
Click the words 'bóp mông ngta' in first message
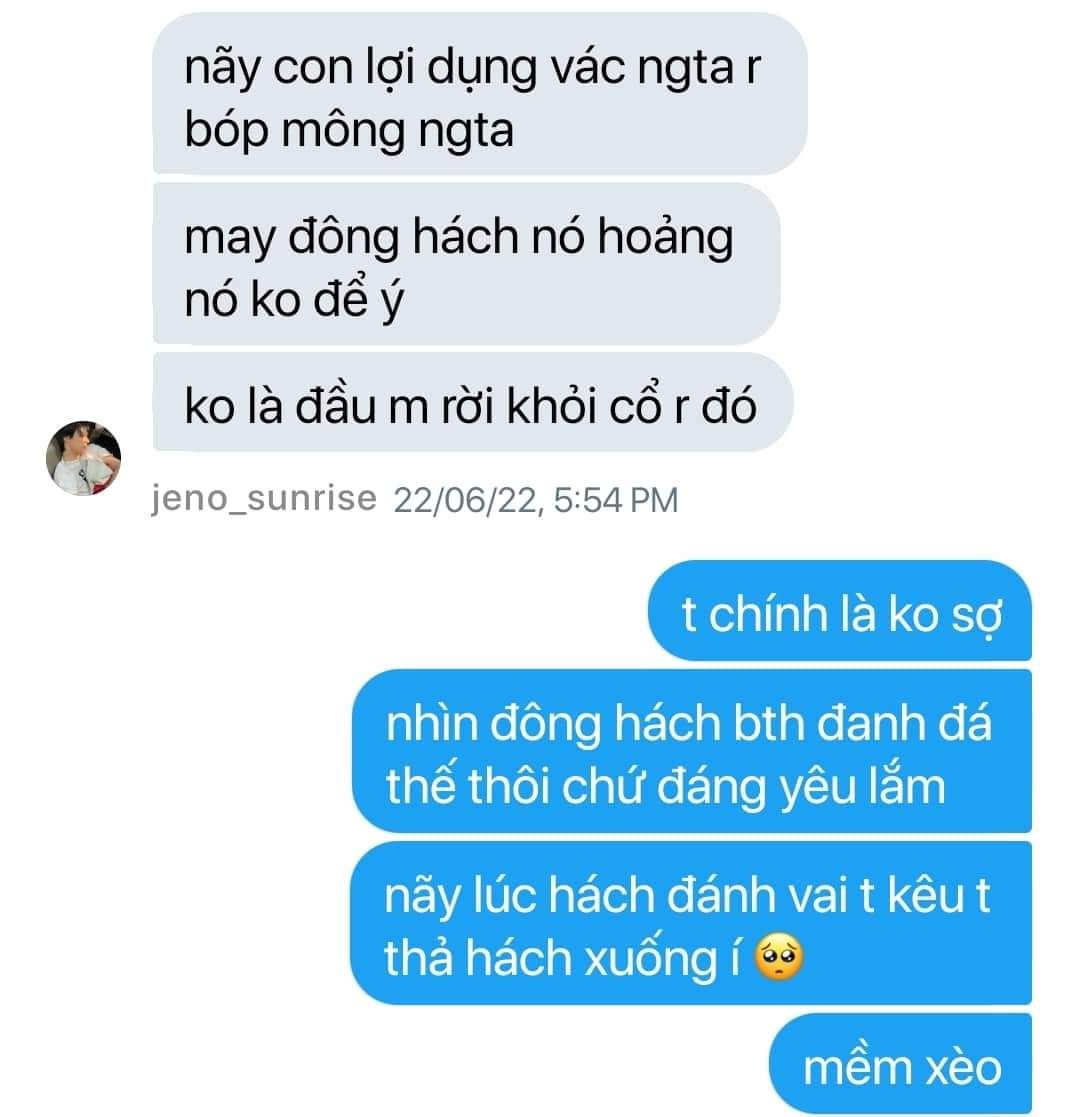[349, 130]
